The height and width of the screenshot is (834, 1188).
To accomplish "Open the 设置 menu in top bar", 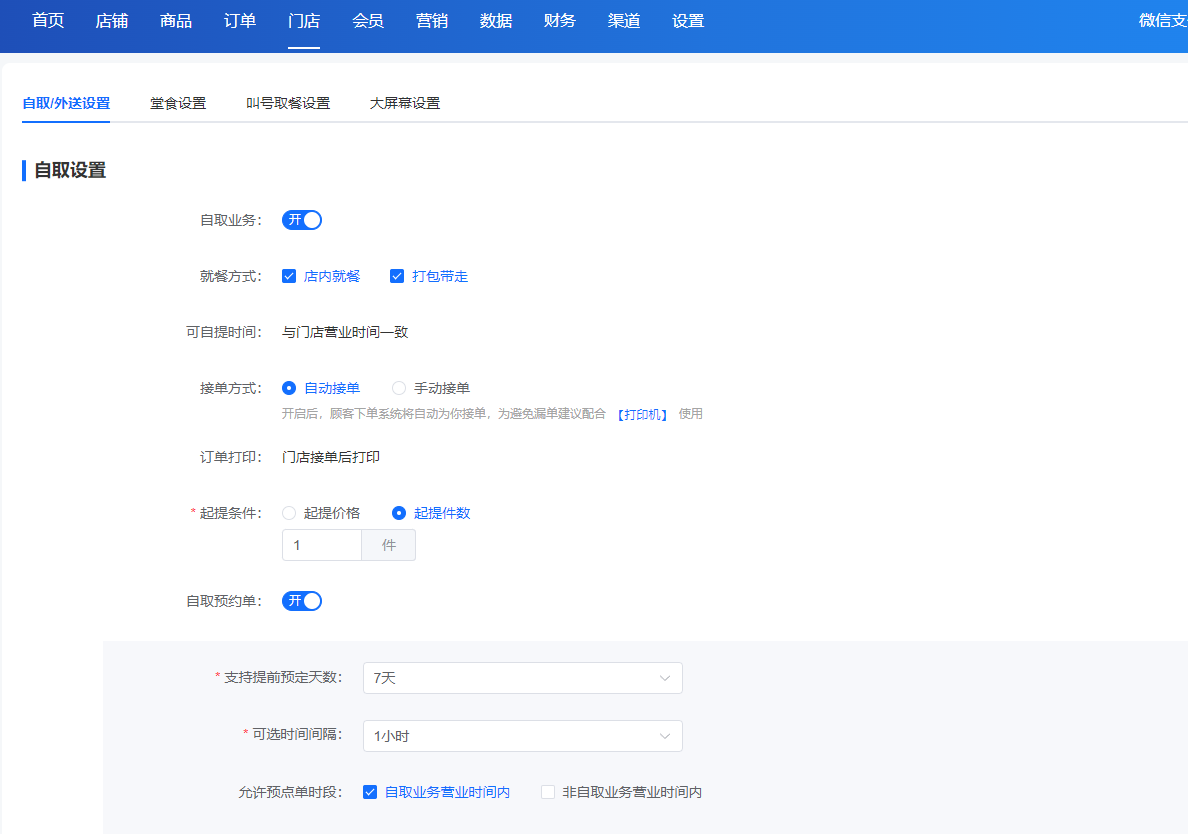I will coord(688,20).
